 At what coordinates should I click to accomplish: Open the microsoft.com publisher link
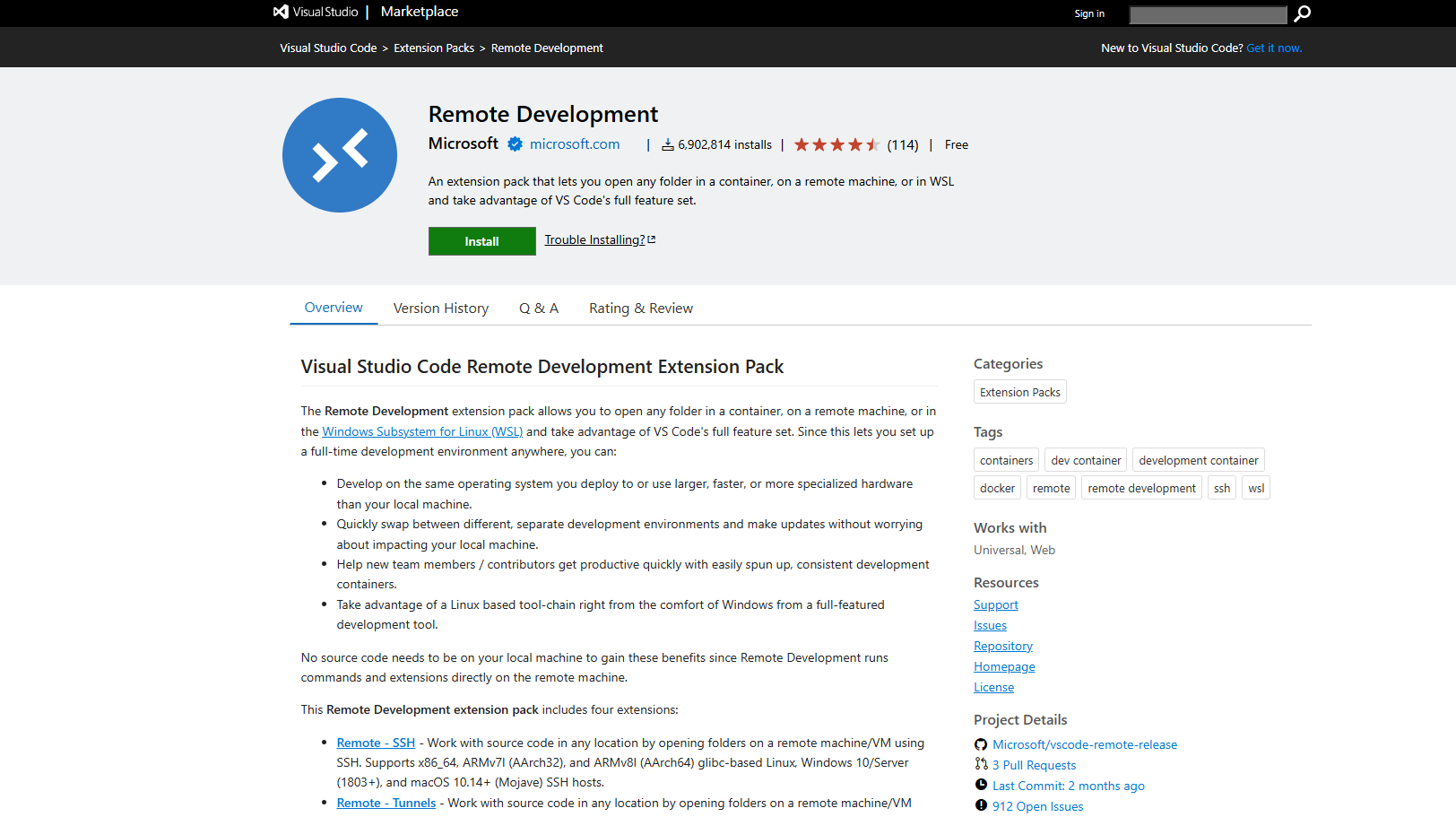[x=575, y=143]
